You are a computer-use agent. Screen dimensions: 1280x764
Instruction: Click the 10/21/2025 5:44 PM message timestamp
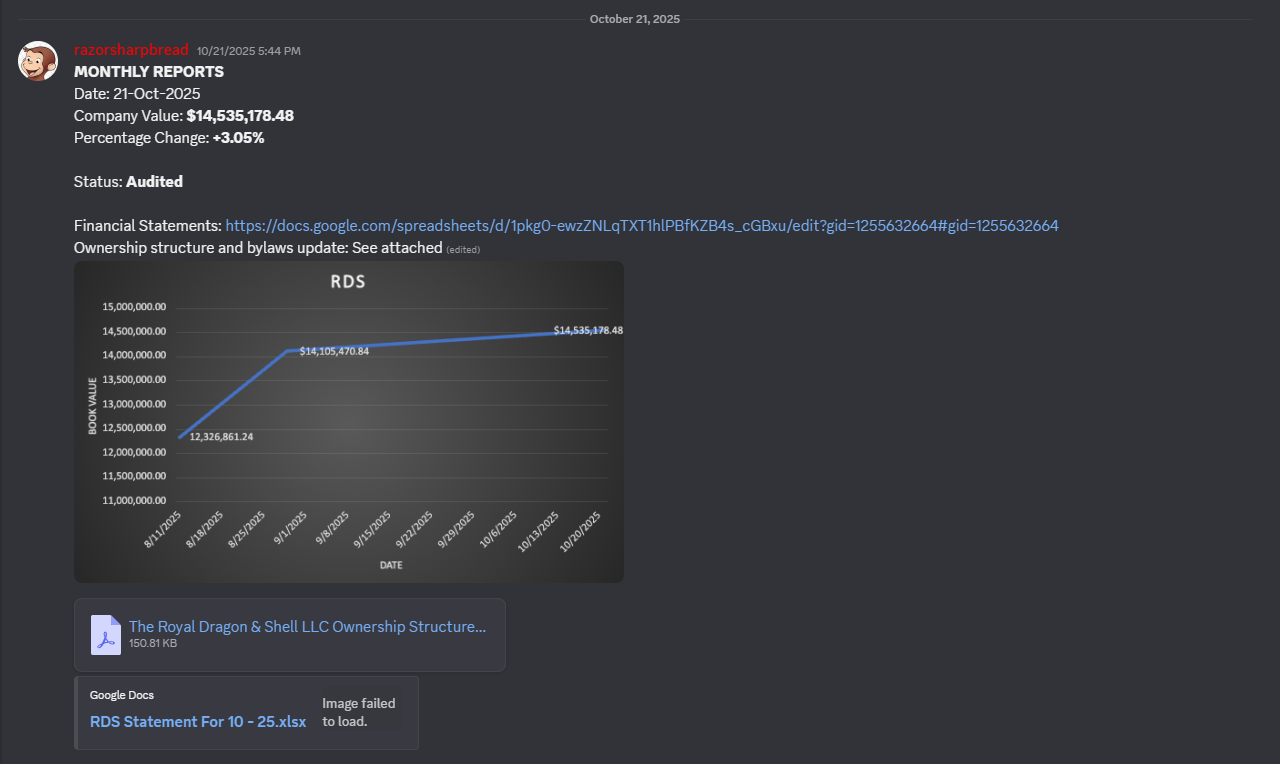click(248, 51)
